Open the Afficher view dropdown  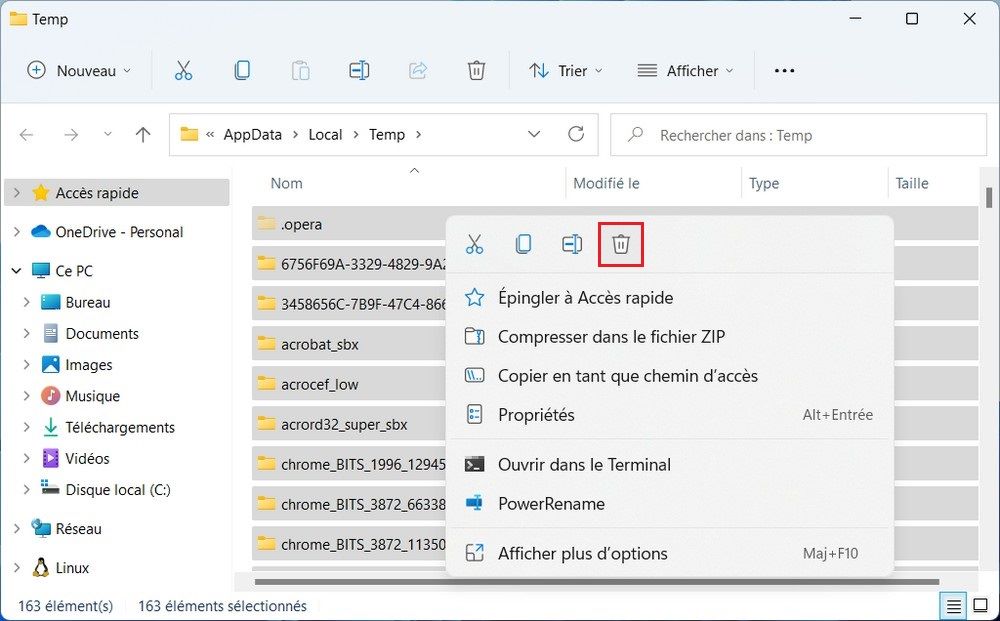(685, 71)
